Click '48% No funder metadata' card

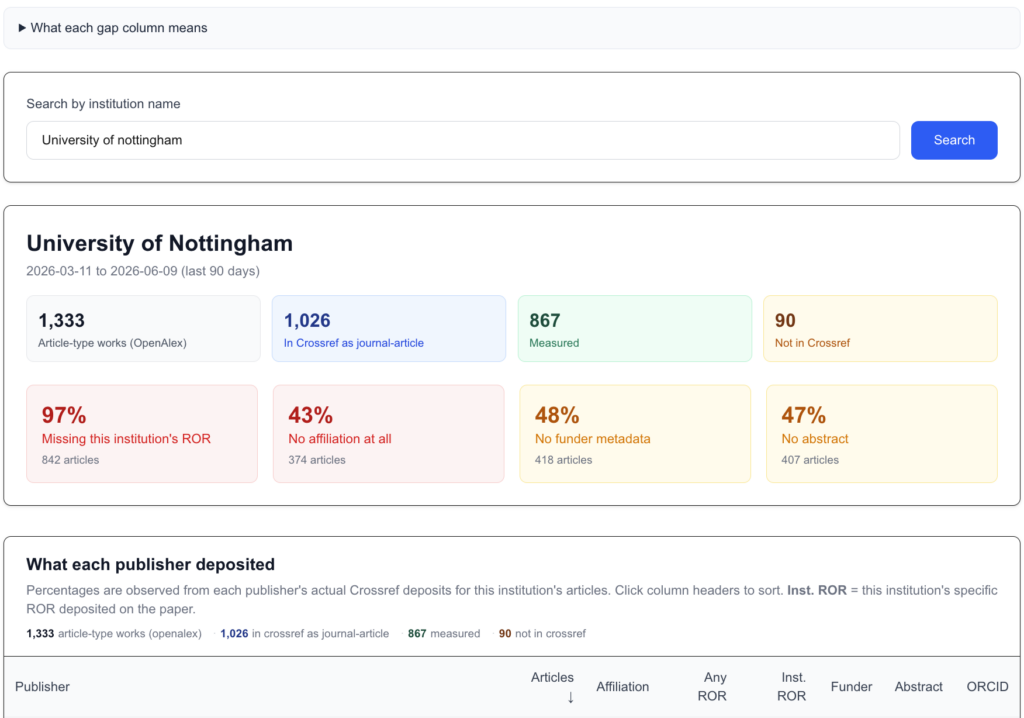click(x=635, y=434)
